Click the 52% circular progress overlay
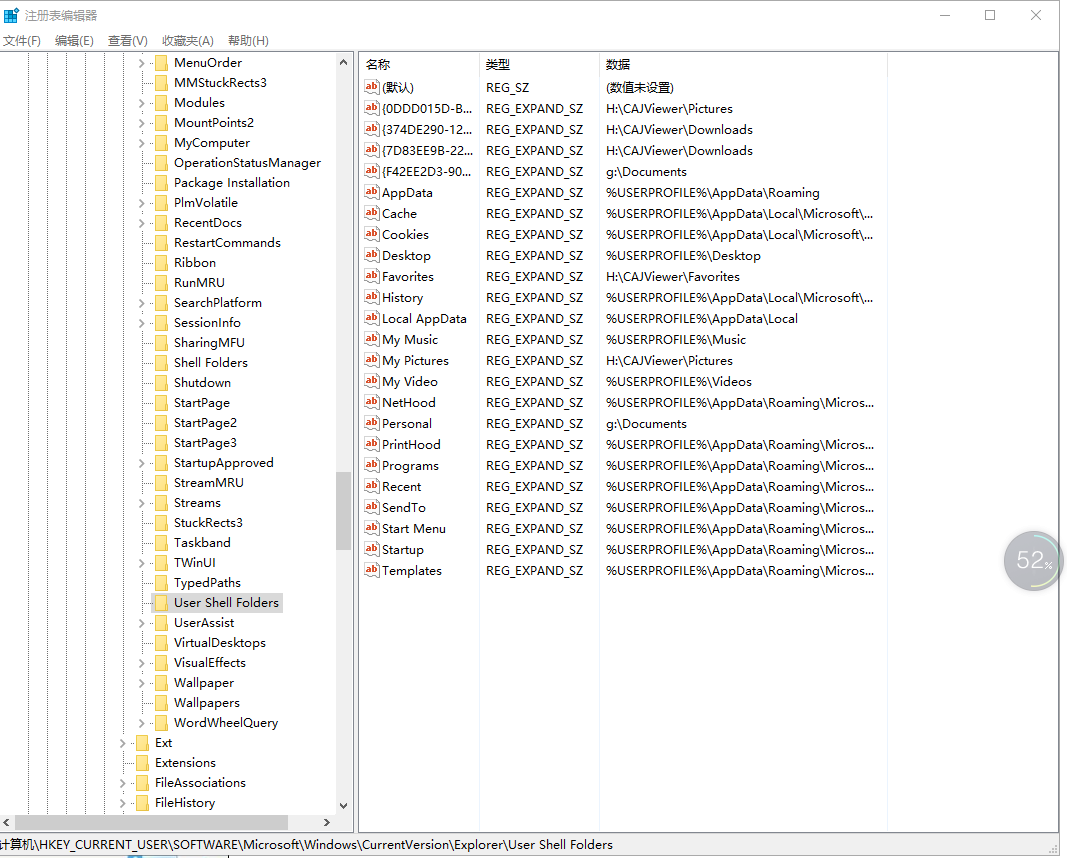The width and height of the screenshot is (1067, 858). 1033,560
